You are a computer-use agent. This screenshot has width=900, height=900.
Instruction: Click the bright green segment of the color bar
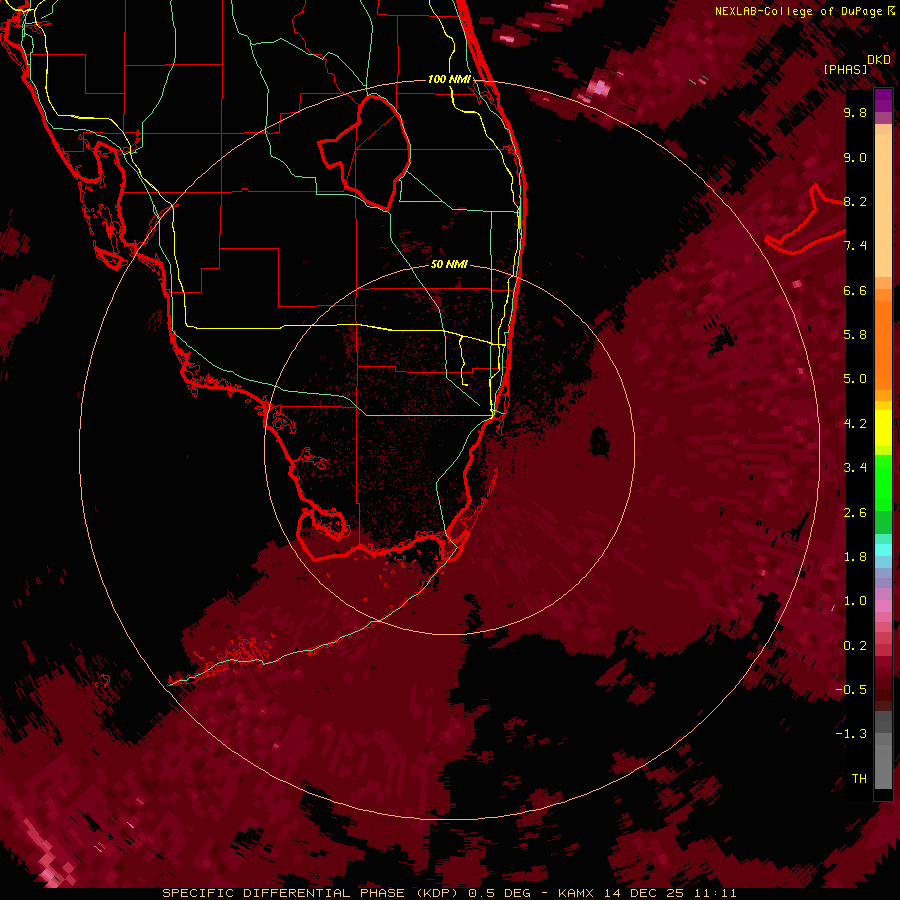point(883,482)
